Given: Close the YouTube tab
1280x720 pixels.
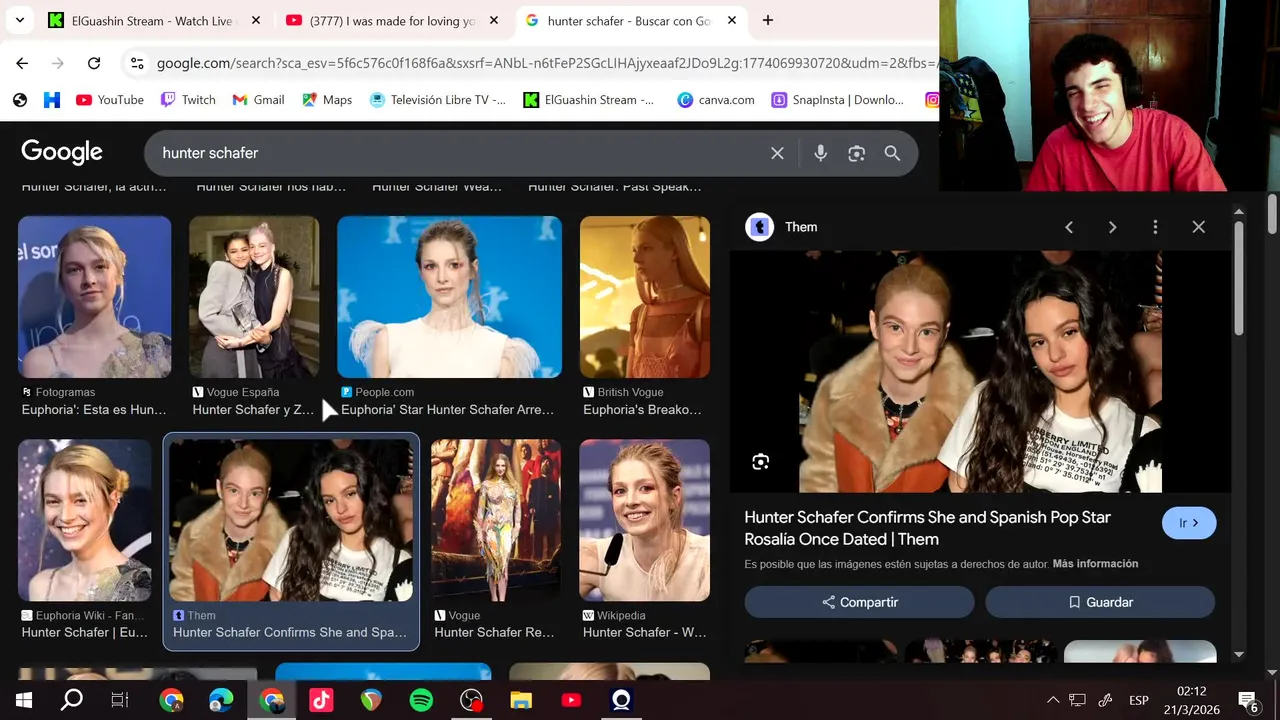Looking at the screenshot, I should pyautogui.click(x=494, y=20).
